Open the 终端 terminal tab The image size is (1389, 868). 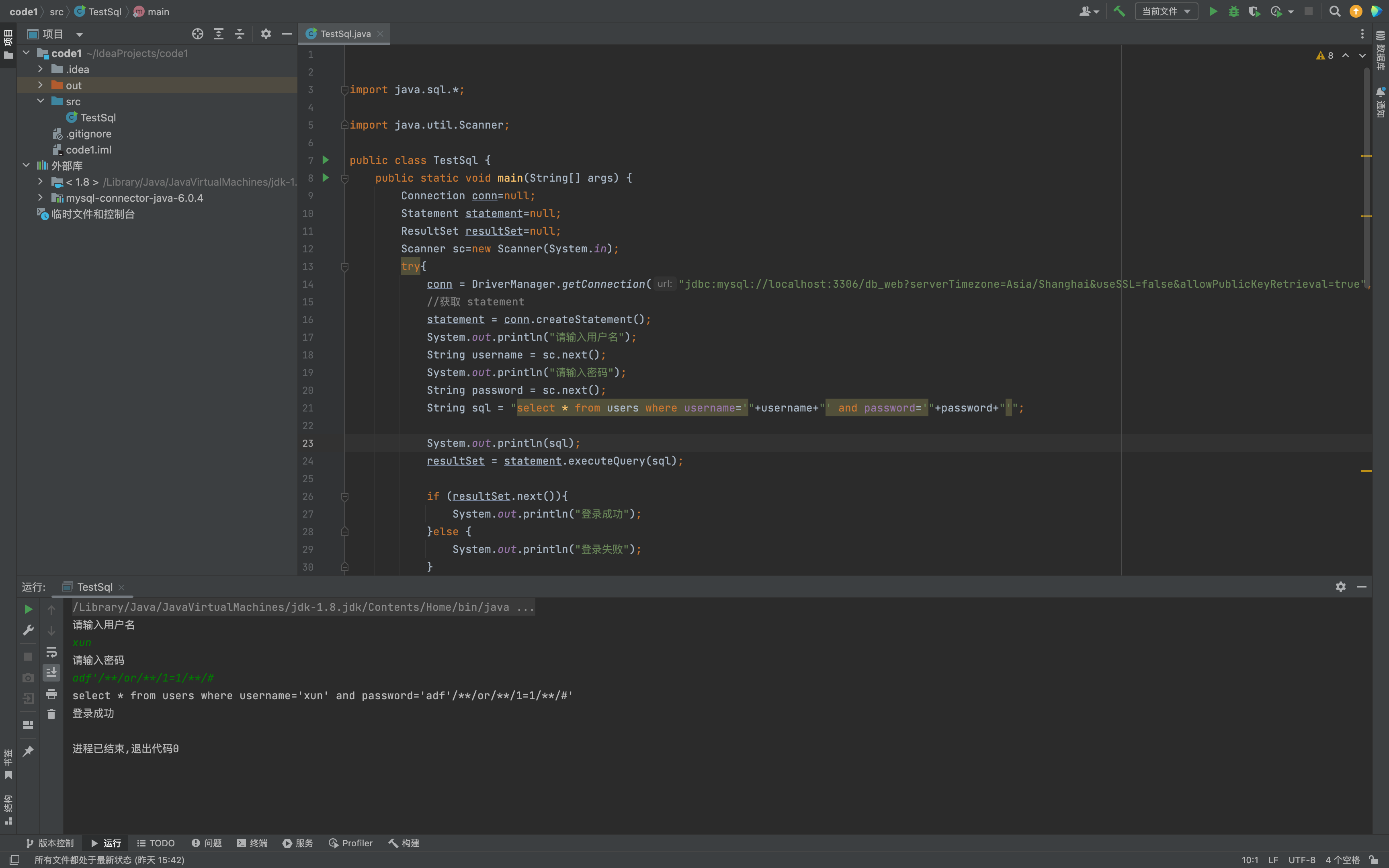252,843
